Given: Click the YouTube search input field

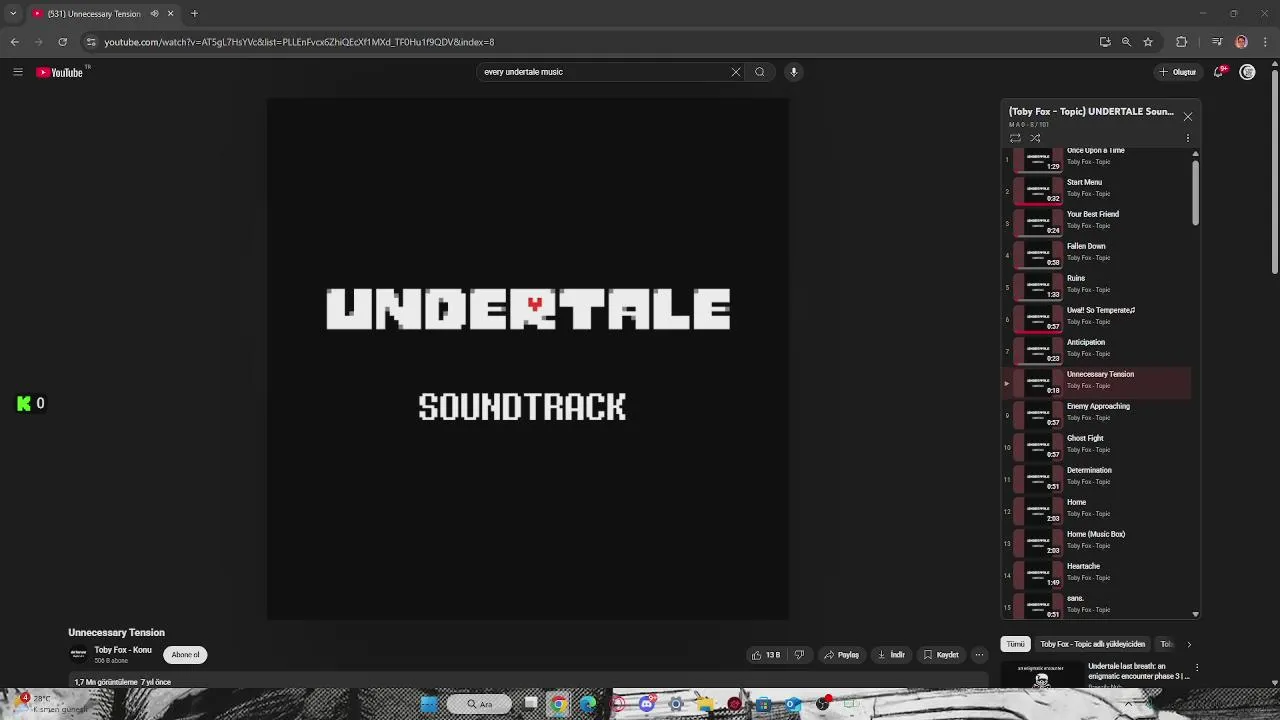Looking at the screenshot, I should tap(604, 72).
